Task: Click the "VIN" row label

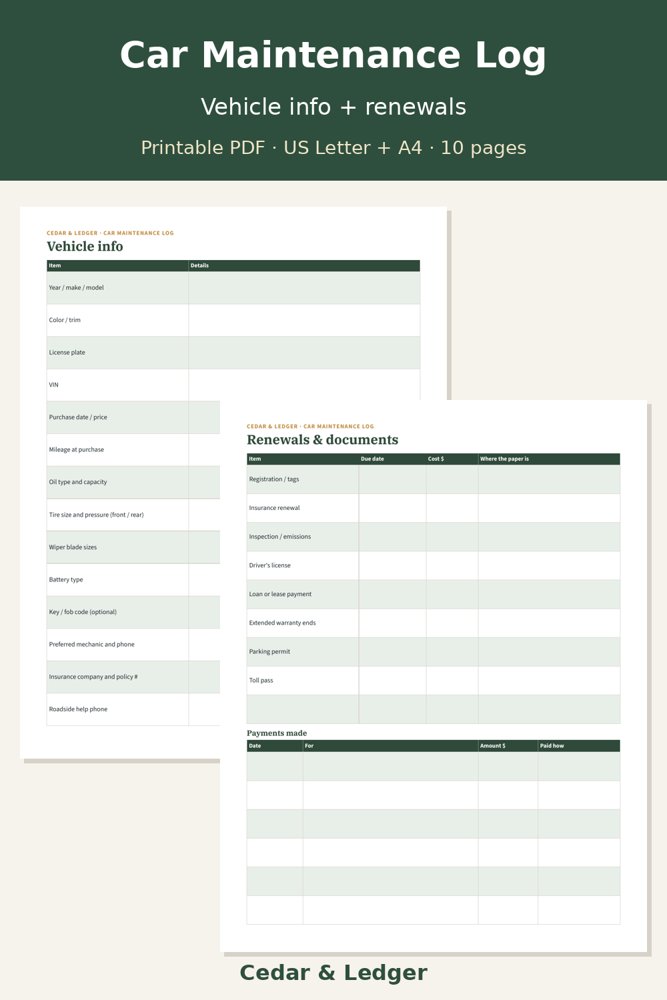Action: pos(54,385)
